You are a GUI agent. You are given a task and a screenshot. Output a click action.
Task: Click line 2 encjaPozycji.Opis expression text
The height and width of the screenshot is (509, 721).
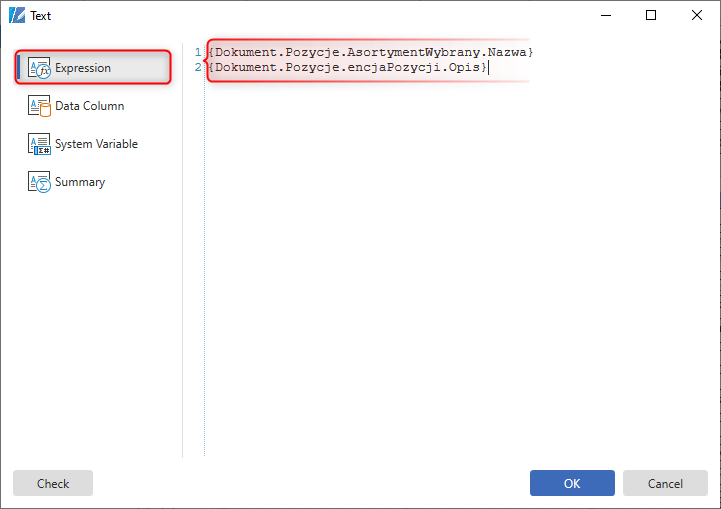[347, 67]
